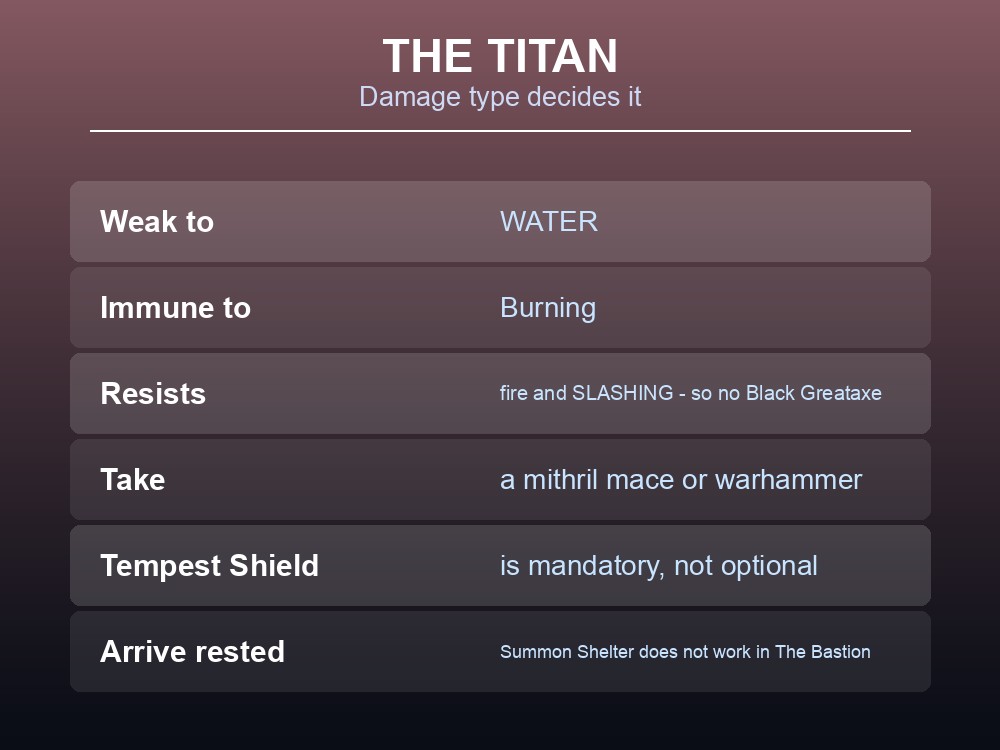Click the horizontal divider under the subtitle

(x=500, y=131)
